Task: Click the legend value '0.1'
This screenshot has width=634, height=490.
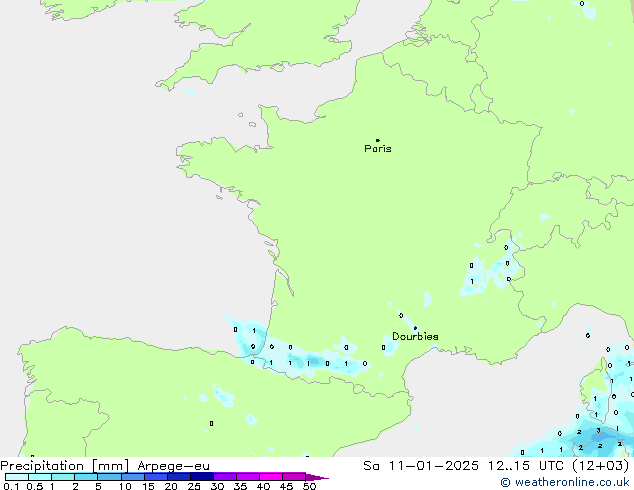Action: click(11, 486)
